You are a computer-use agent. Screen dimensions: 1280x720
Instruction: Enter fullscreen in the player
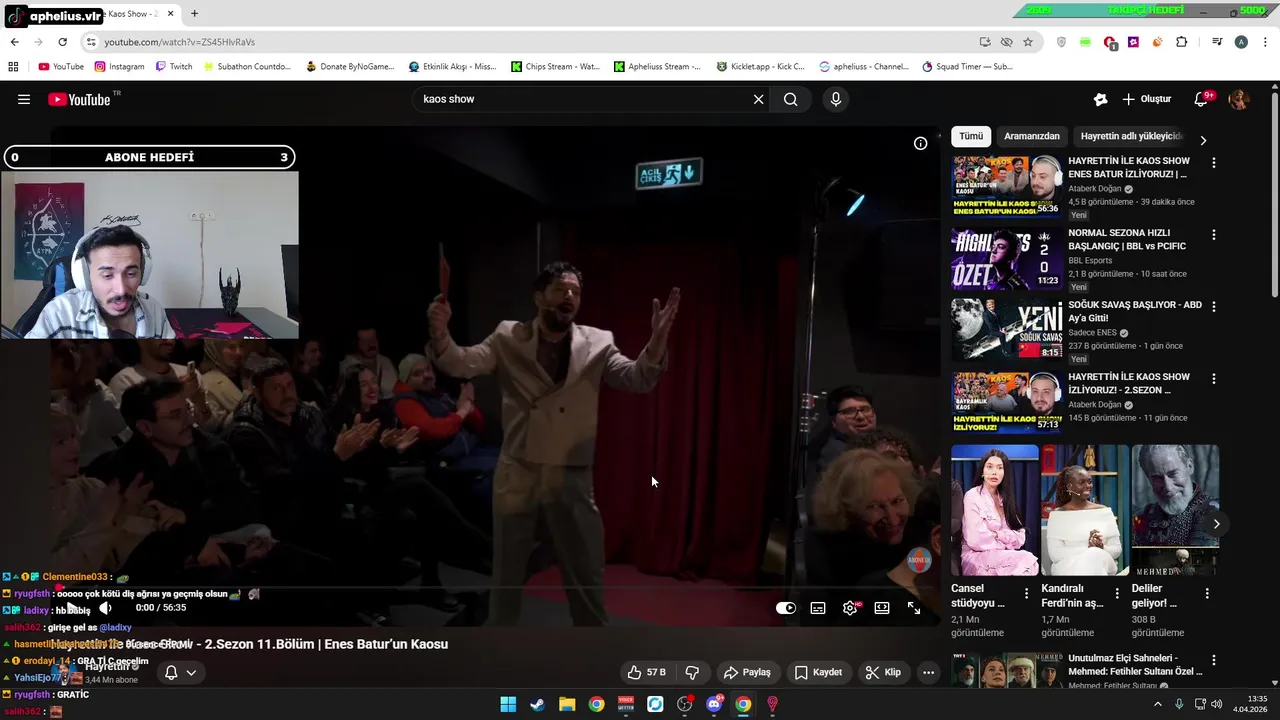coord(914,608)
